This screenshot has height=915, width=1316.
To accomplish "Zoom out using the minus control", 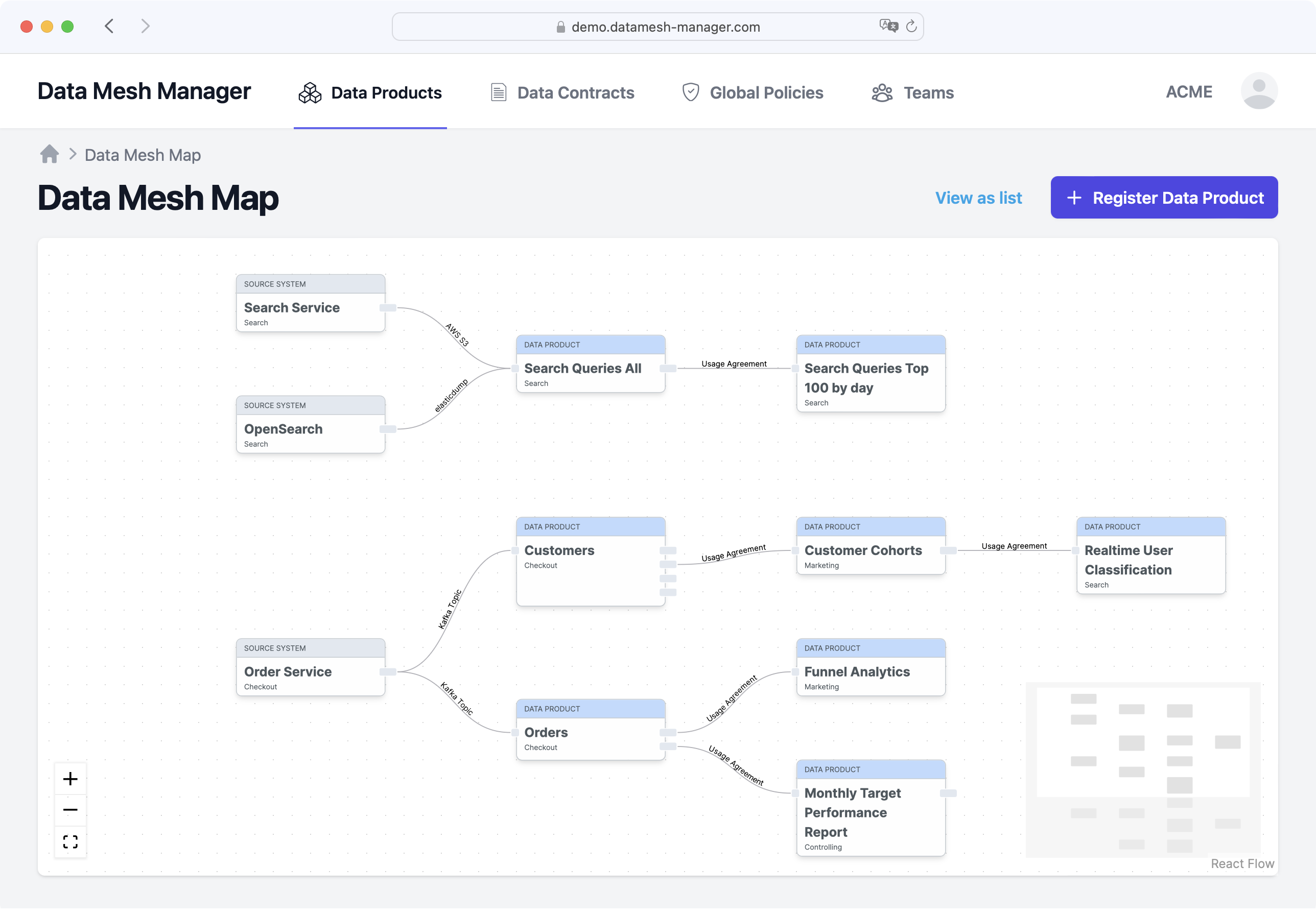I will click(70, 810).
